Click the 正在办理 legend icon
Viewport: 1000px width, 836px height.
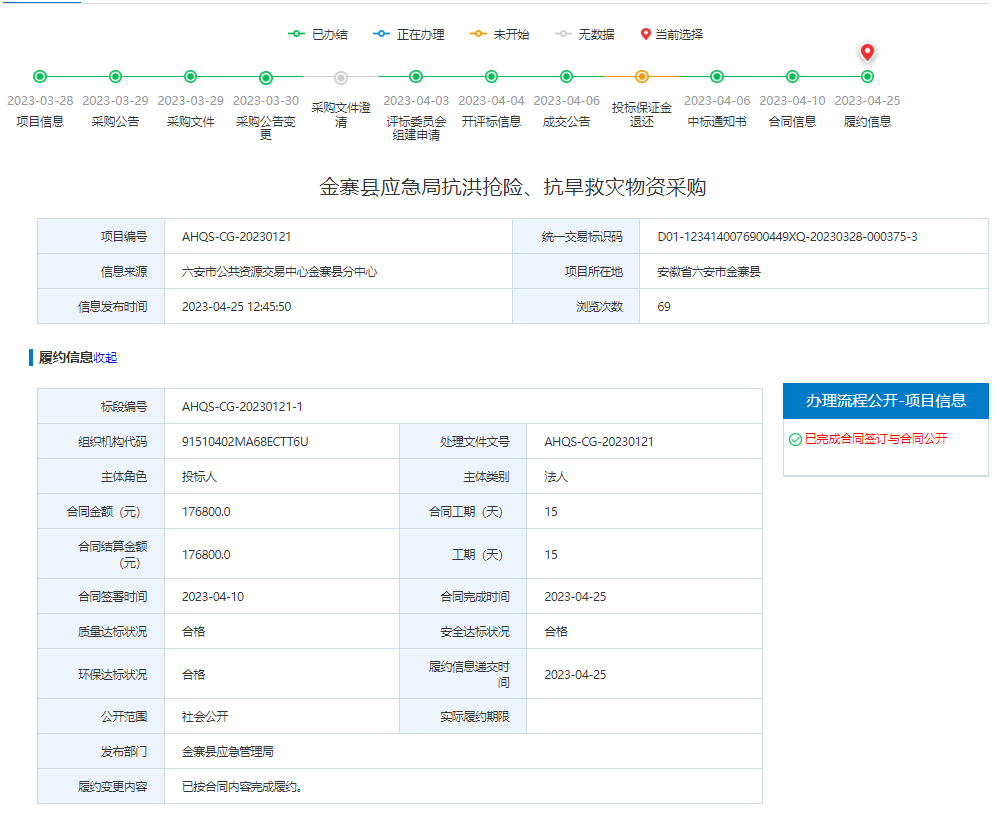coord(381,34)
